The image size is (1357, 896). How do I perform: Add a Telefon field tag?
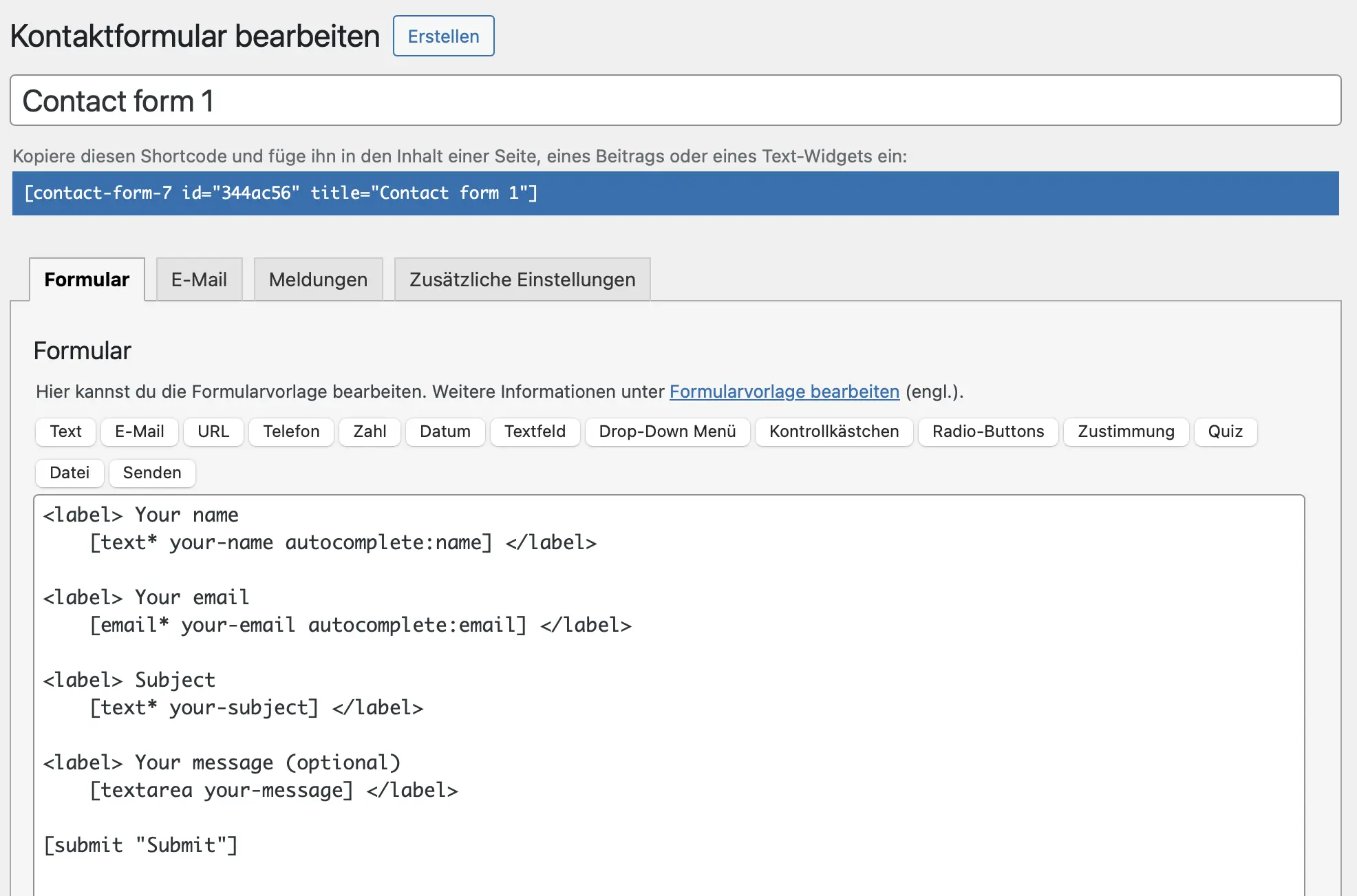pyautogui.click(x=291, y=431)
